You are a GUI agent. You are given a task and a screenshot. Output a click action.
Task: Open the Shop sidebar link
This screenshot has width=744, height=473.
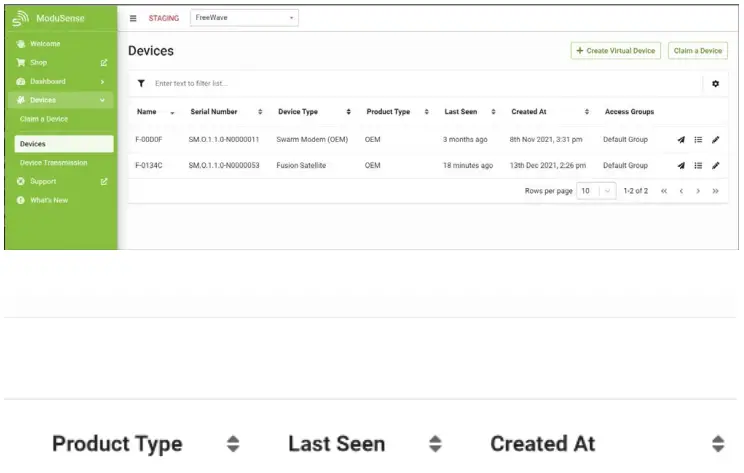38,63
